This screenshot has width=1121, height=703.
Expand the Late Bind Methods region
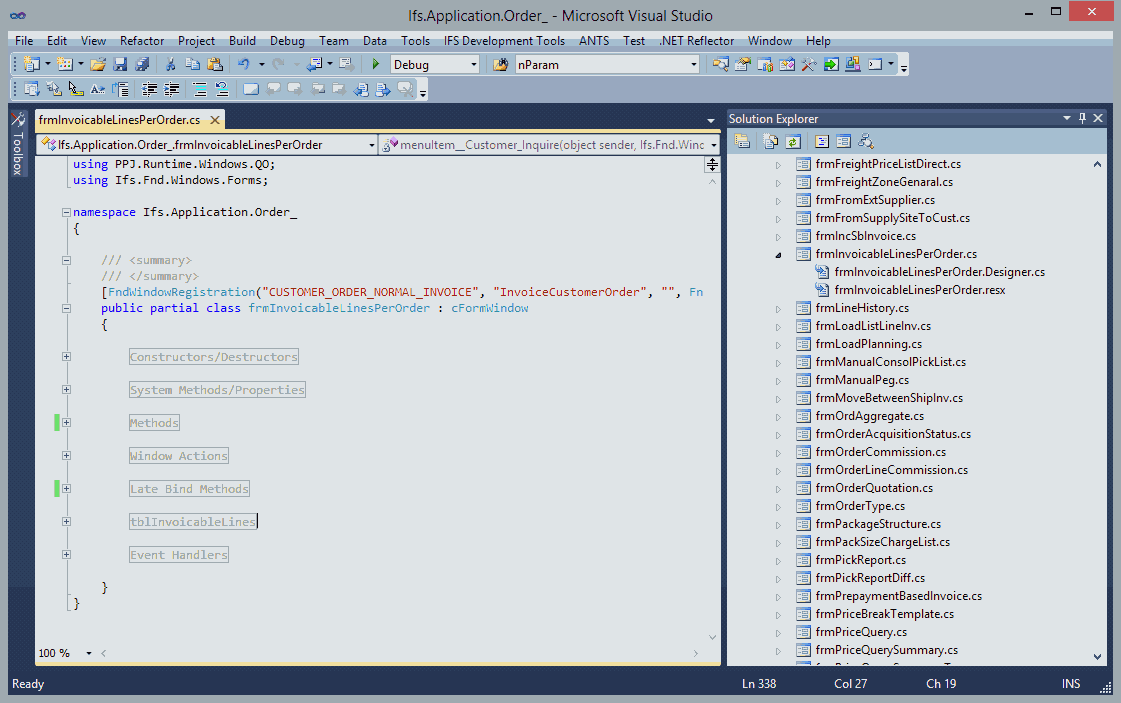pos(66,488)
